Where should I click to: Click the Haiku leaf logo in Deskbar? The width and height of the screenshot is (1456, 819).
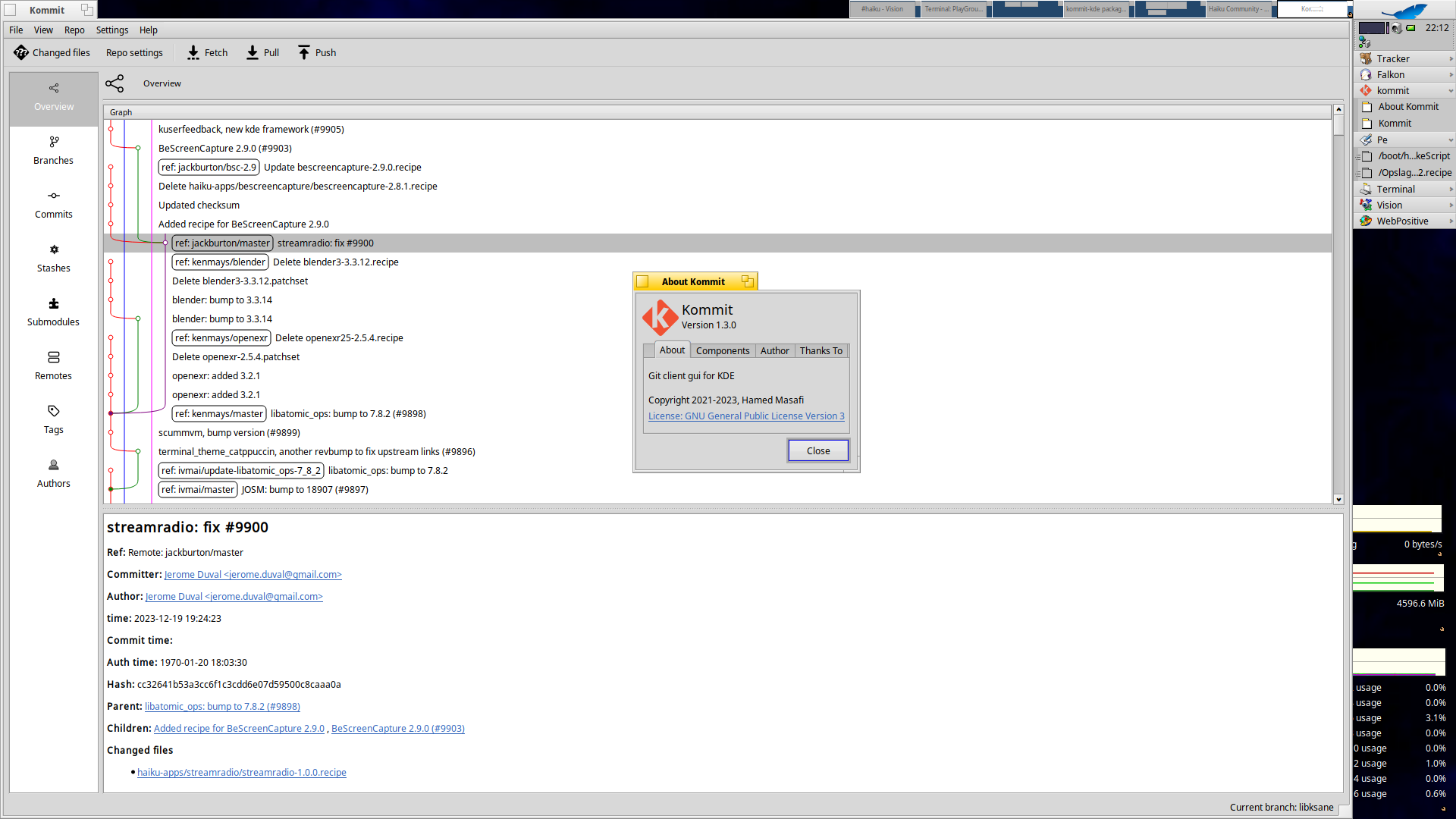pyautogui.click(x=1403, y=11)
